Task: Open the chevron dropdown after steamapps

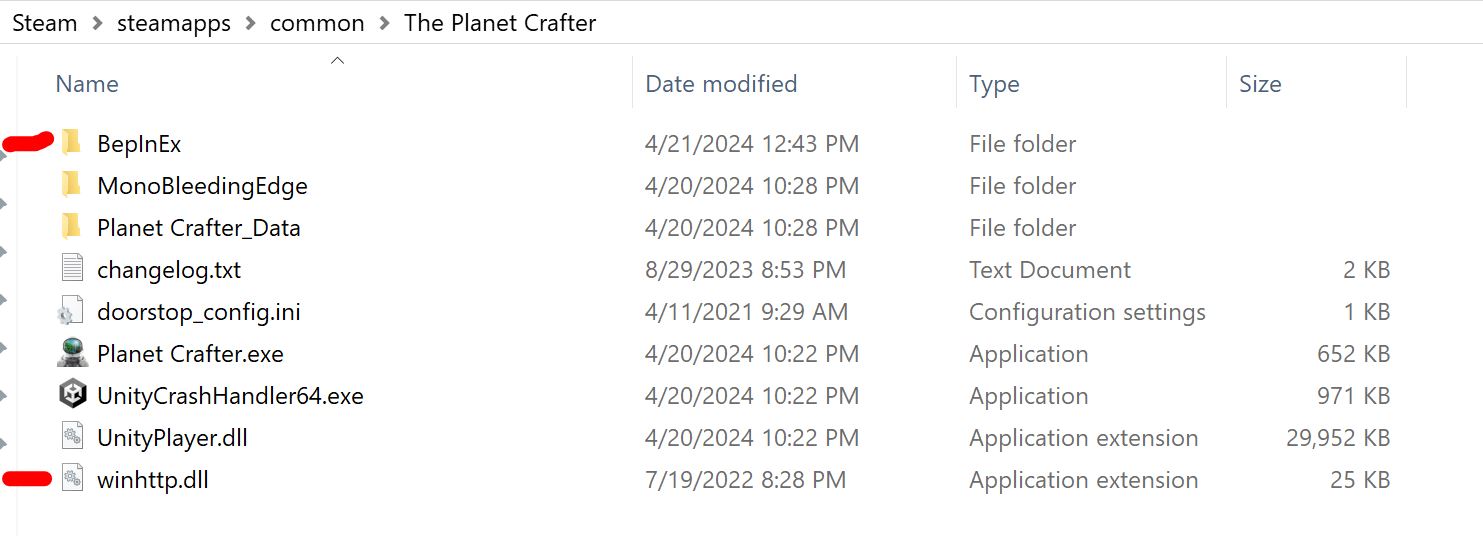Action: [250, 23]
